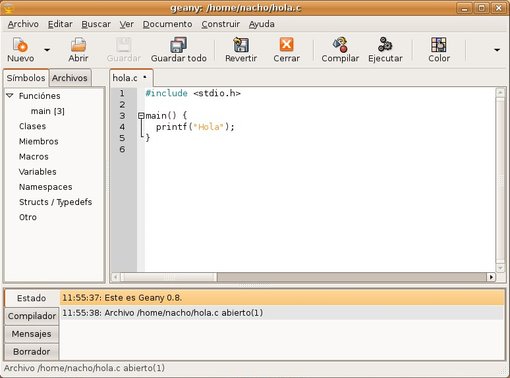
Task: Open the Editar menu
Action: pos(60,24)
